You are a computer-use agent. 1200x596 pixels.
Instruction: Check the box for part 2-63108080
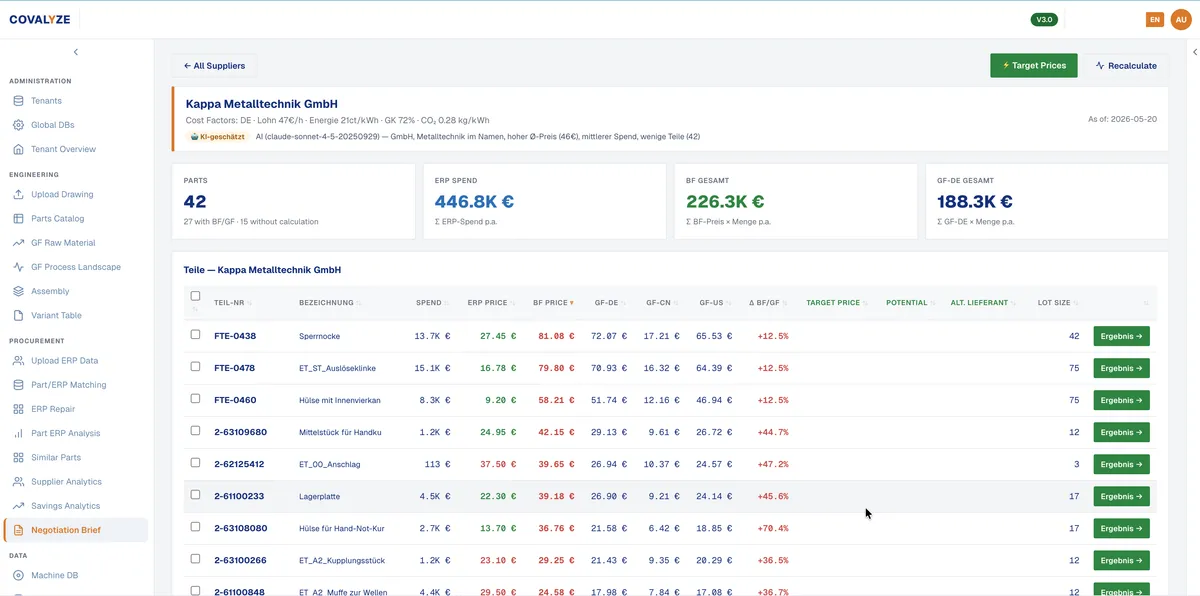(195, 527)
